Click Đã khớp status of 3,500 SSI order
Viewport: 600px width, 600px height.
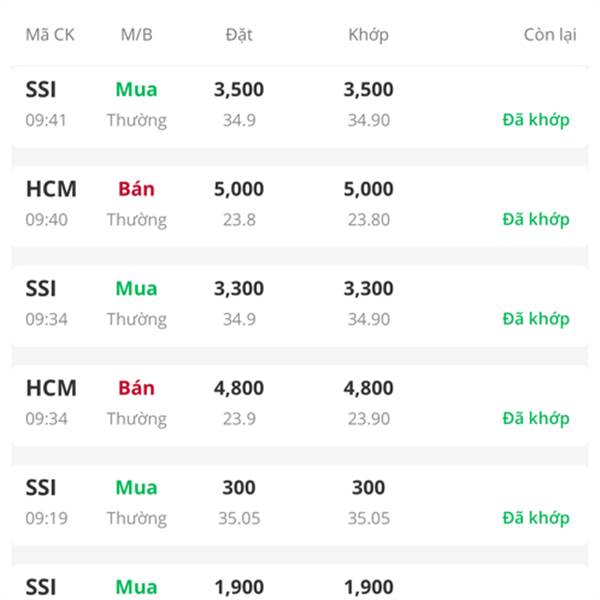pos(536,120)
